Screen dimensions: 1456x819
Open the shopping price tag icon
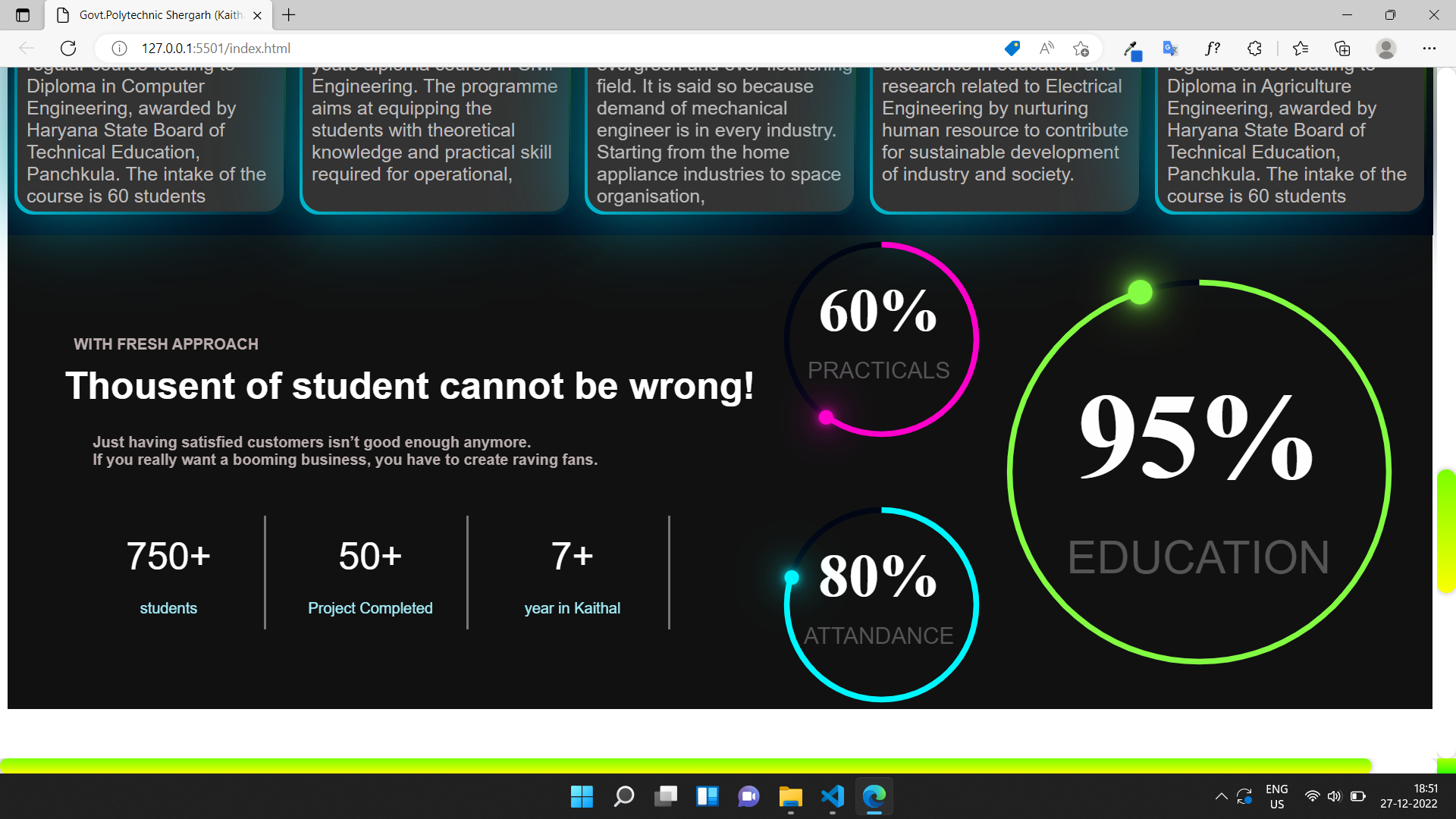pyautogui.click(x=1012, y=49)
